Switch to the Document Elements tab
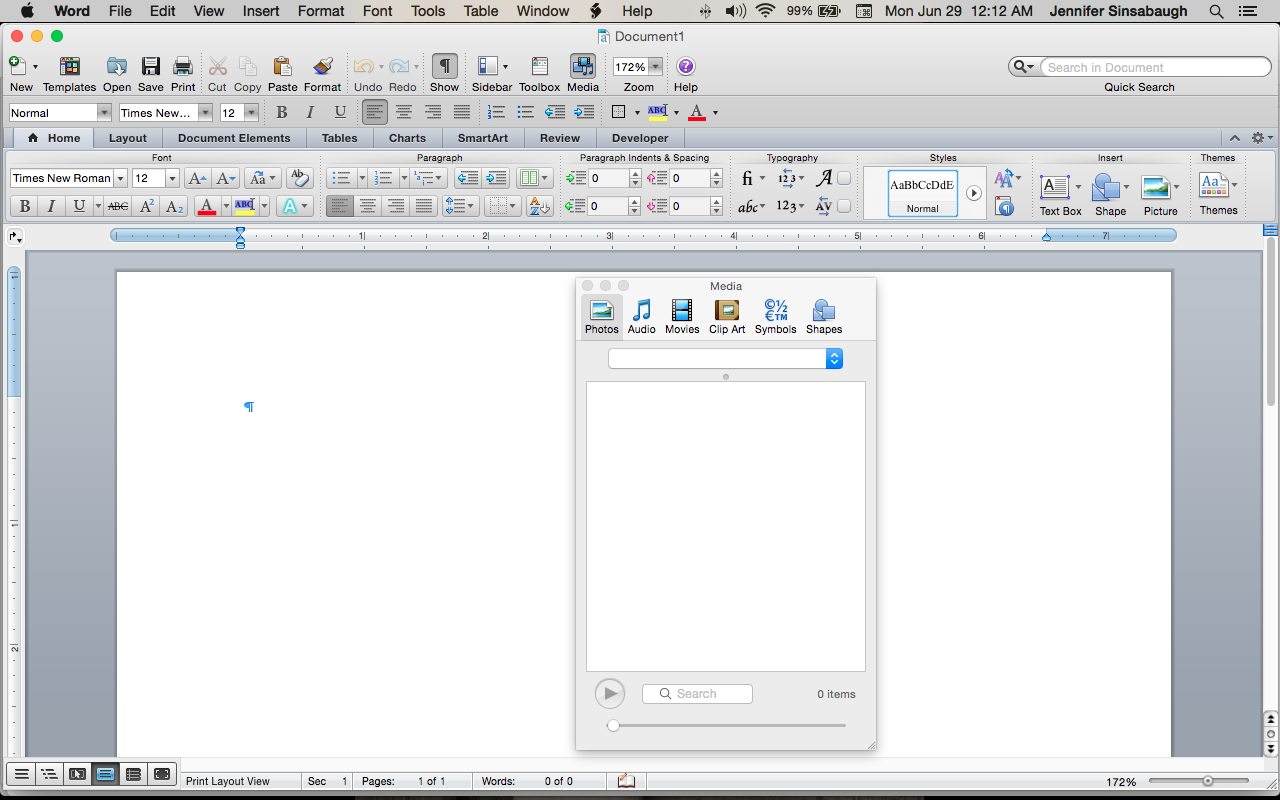The image size is (1280, 800). pos(234,138)
